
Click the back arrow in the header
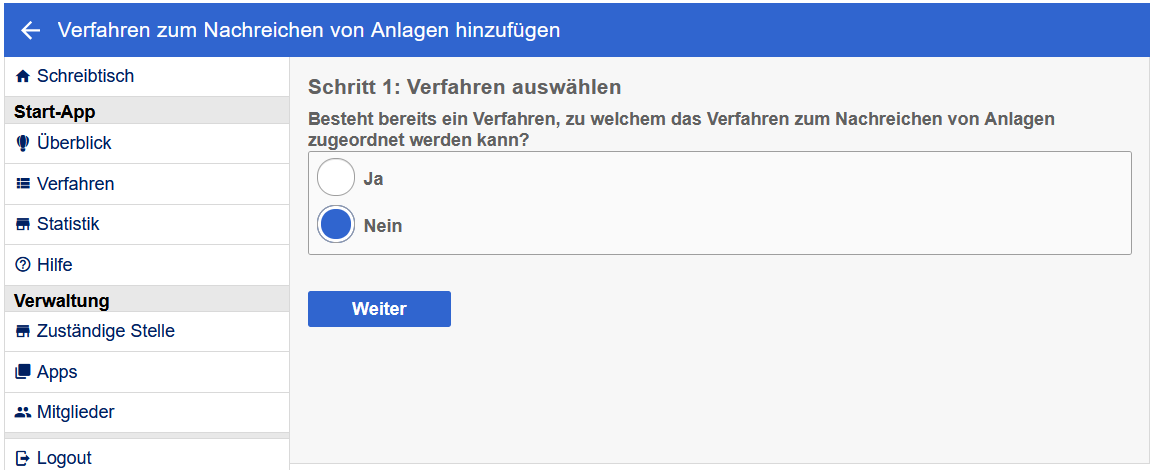click(30, 31)
